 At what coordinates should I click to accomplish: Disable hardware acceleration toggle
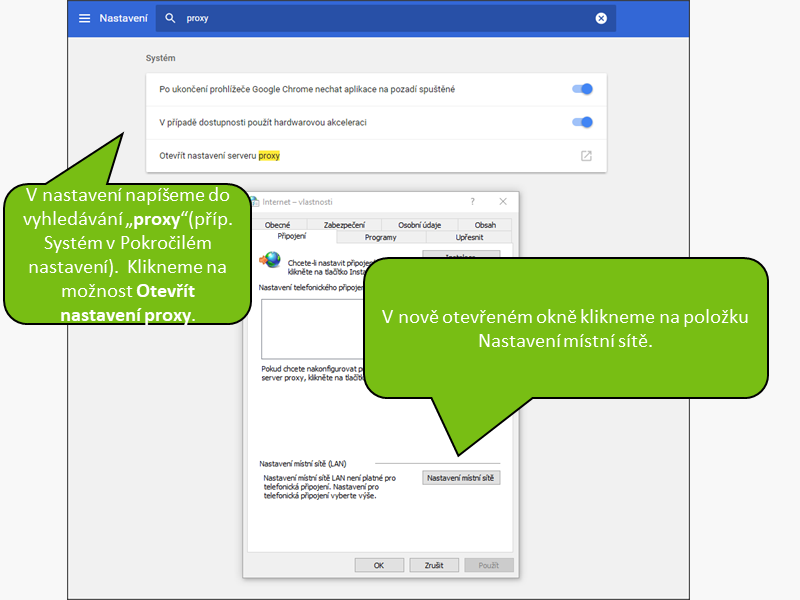(x=582, y=122)
